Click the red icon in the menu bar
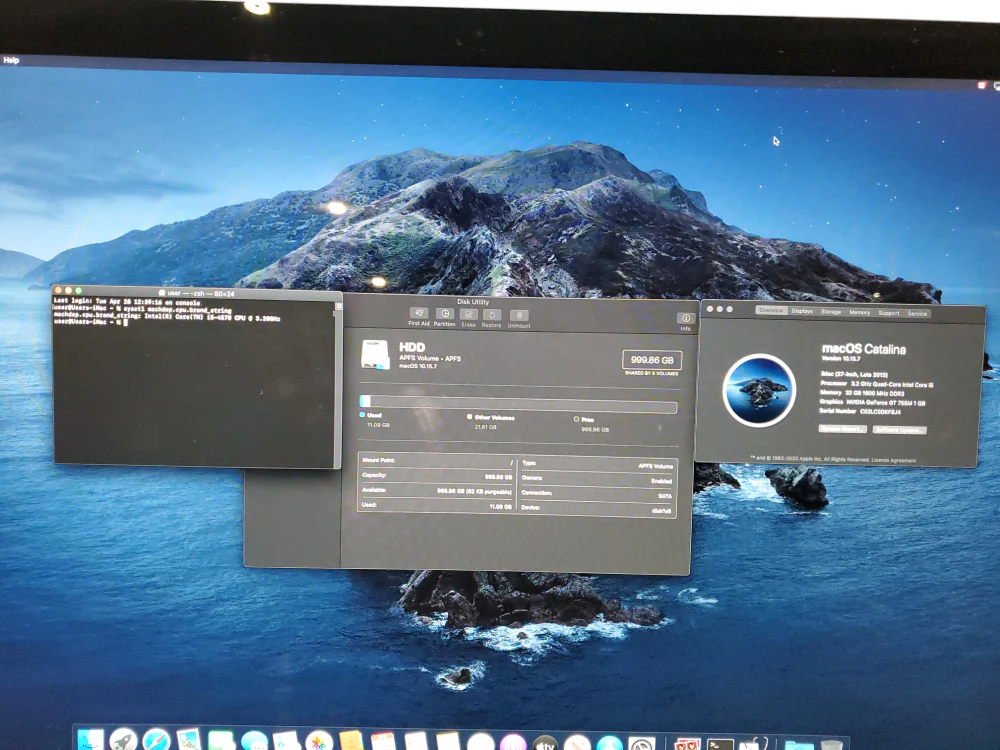The width and height of the screenshot is (1000, 750). pos(982,85)
